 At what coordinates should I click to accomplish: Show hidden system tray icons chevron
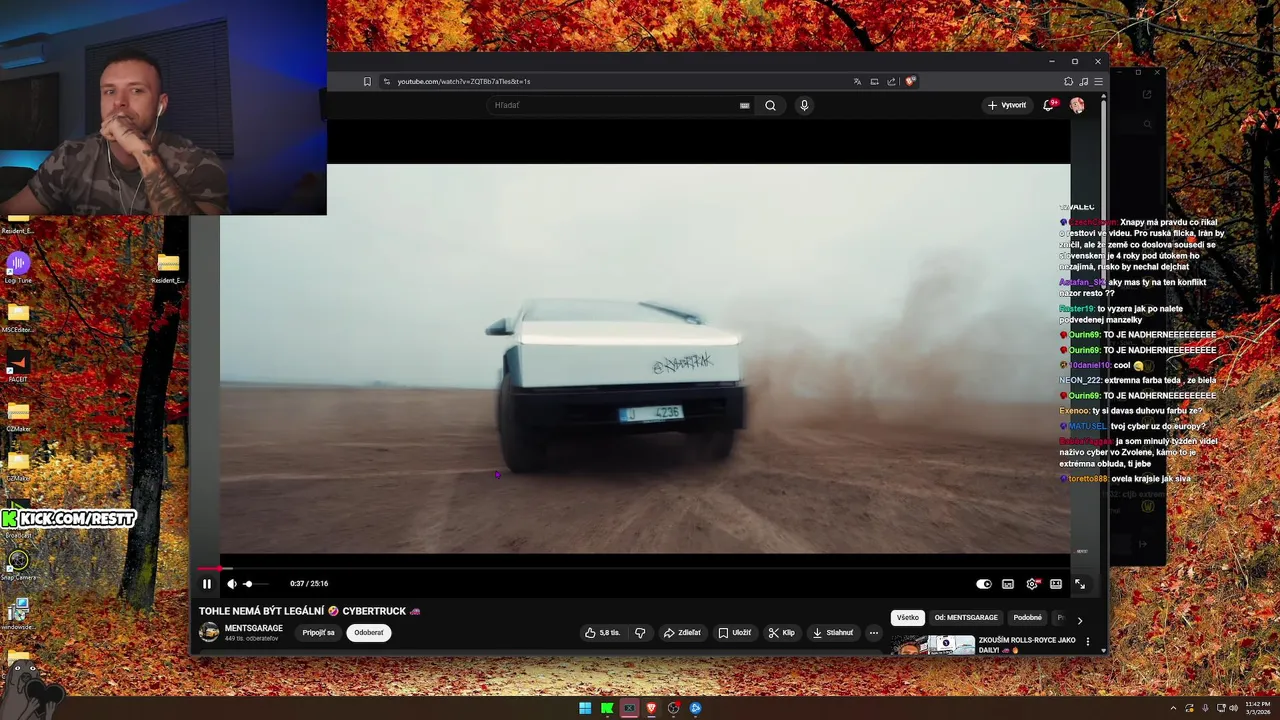1173,708
